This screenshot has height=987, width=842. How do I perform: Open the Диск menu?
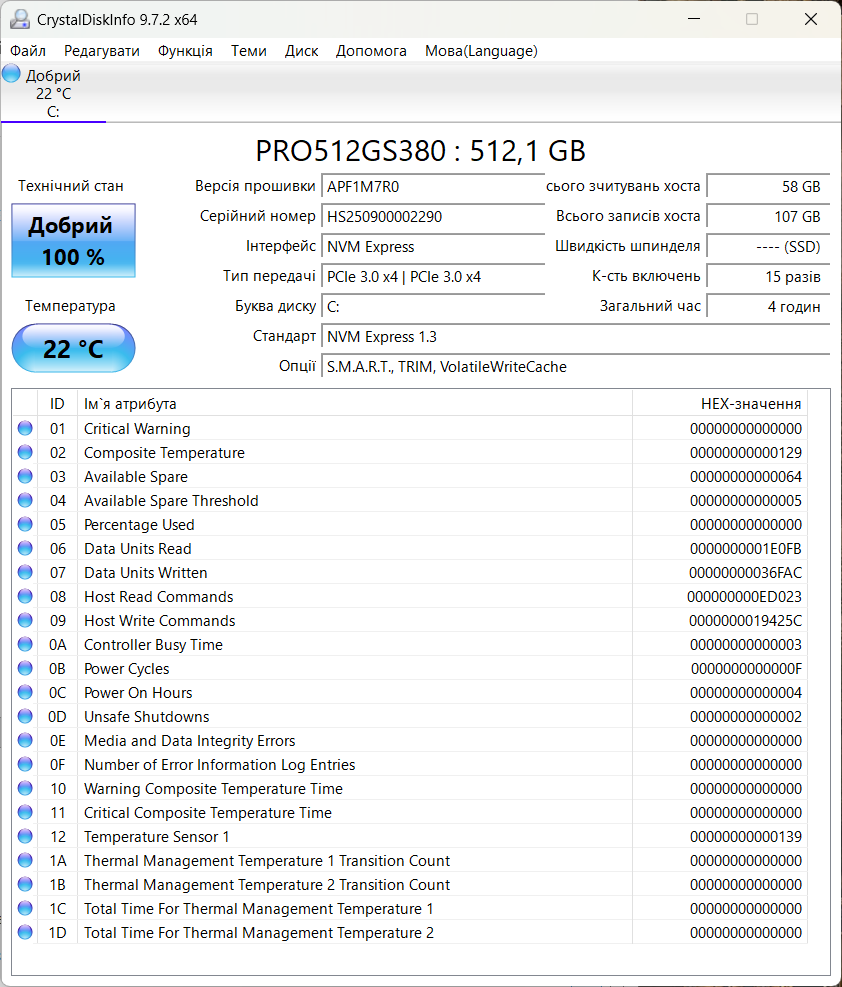tap(301, 51)
